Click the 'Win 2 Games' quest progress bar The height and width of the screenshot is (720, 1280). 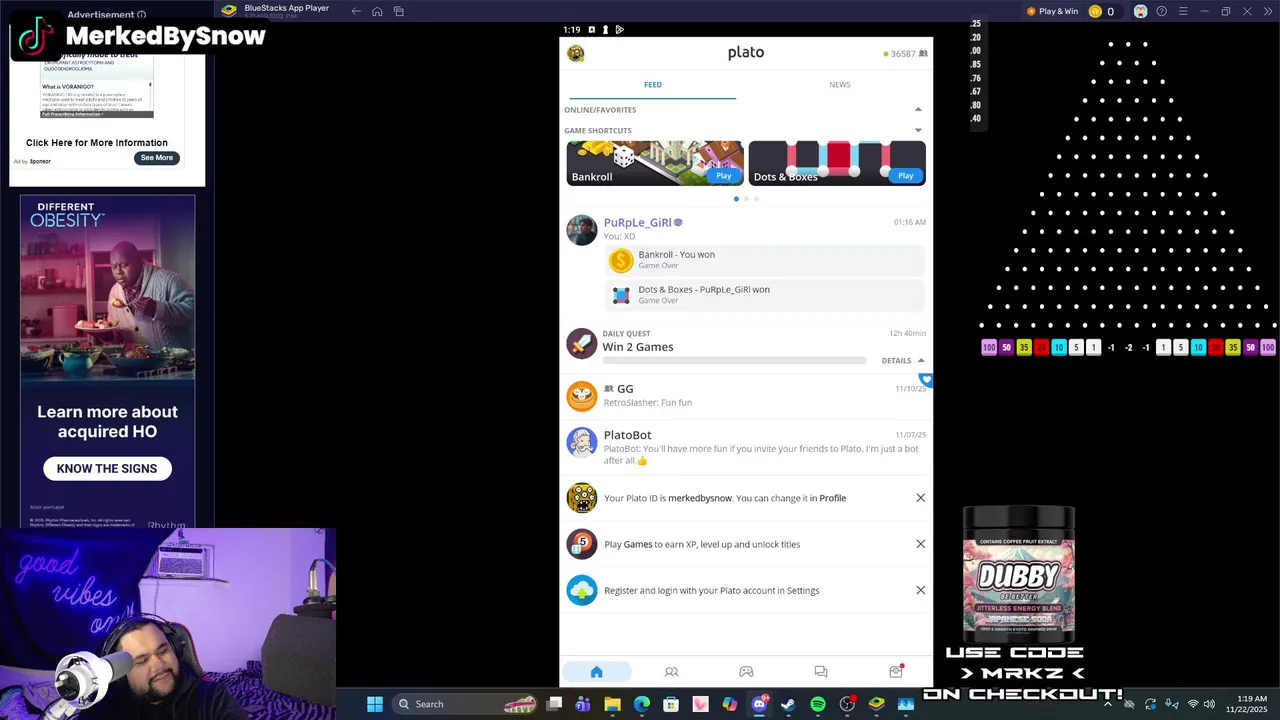(734, 360)
